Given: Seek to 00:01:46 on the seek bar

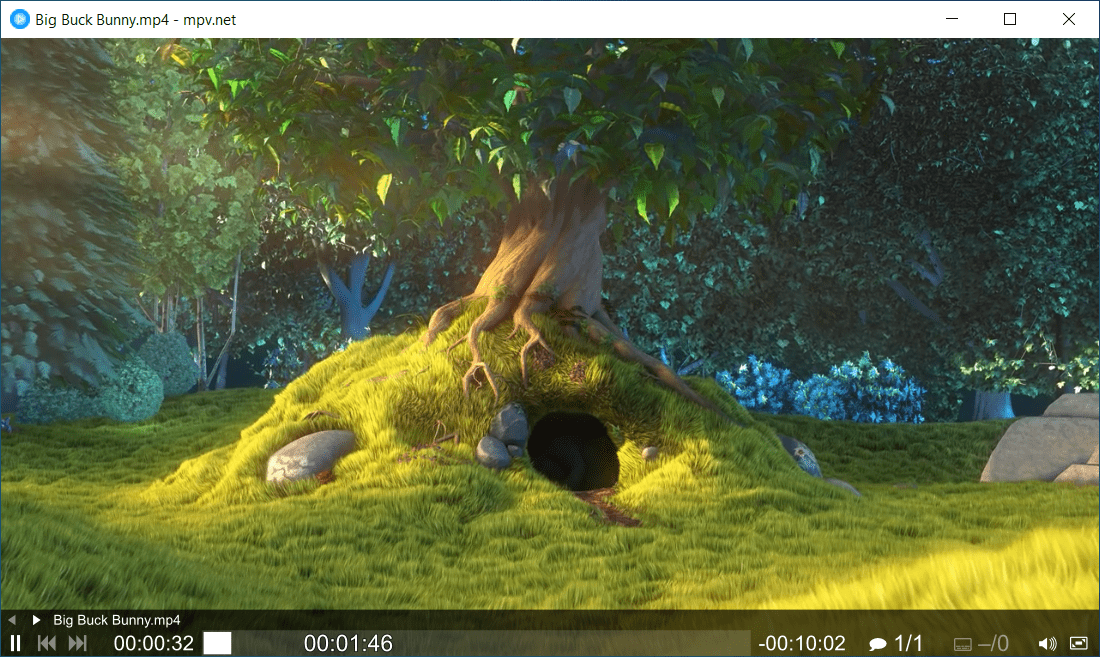Looking at the screenshot, I should [349, 643].
